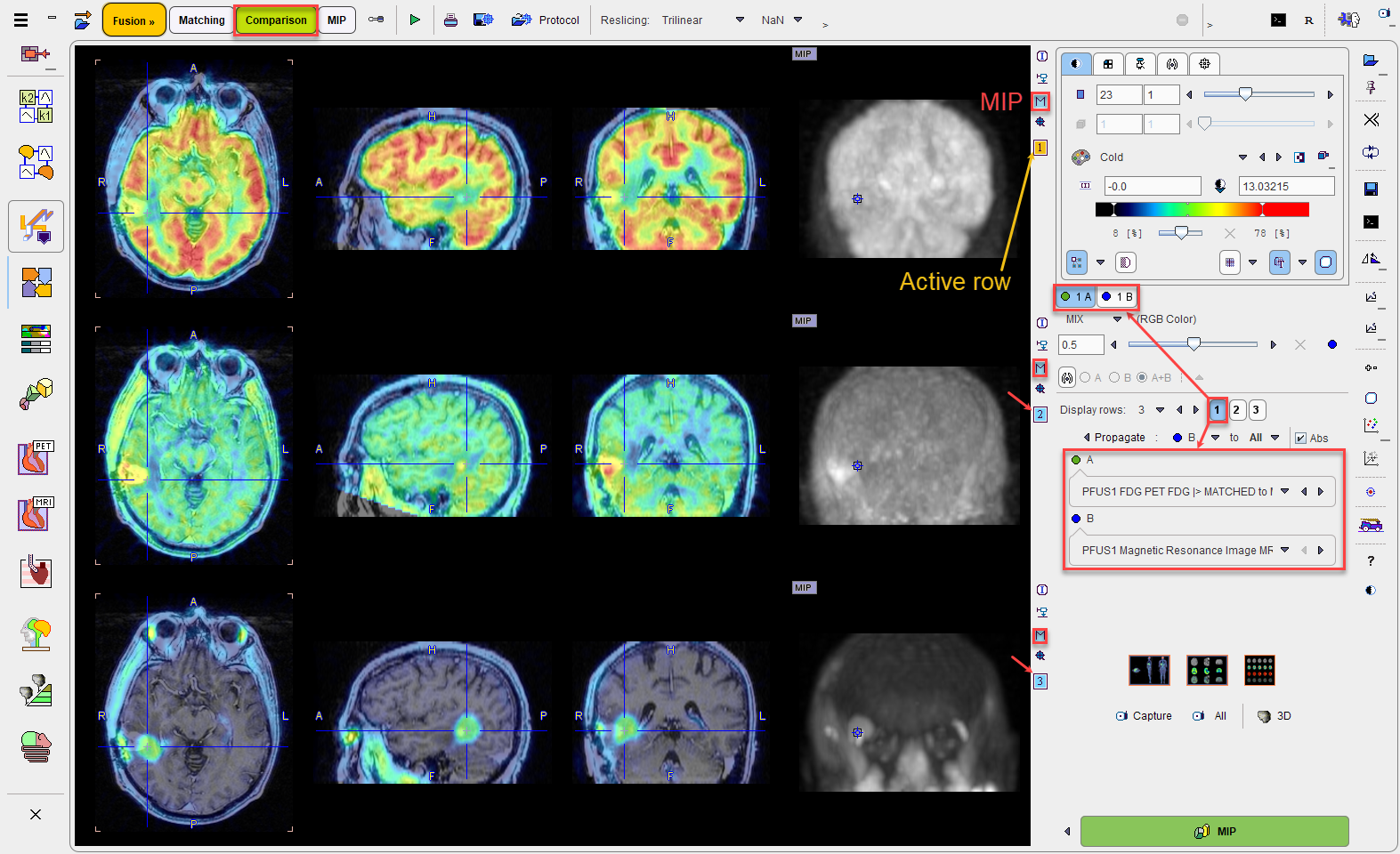Click the blue save disk icon in right toolbar

click(x=1372, y=189)
